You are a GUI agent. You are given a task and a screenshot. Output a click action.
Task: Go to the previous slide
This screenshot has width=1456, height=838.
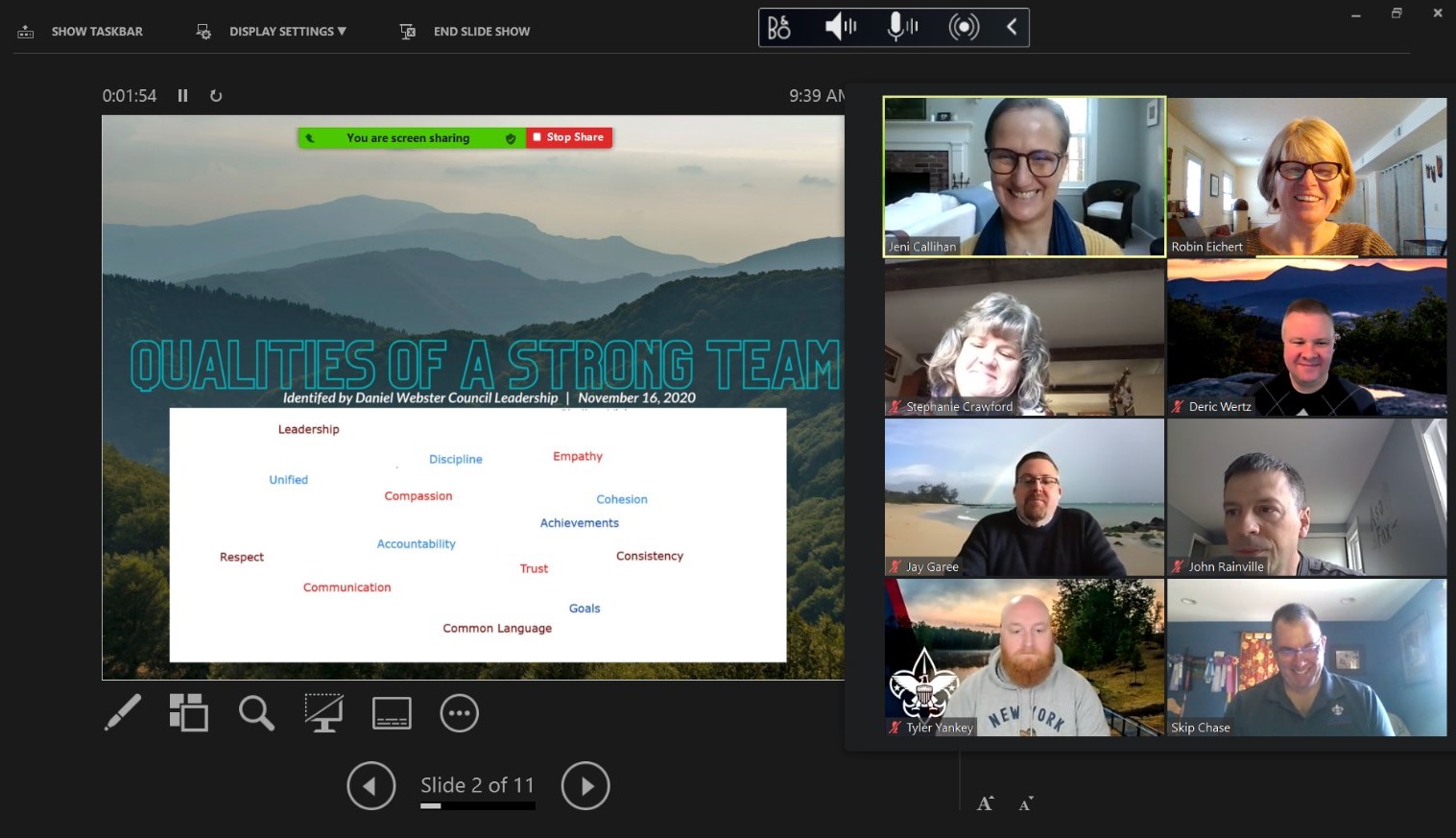coord(371,786)
